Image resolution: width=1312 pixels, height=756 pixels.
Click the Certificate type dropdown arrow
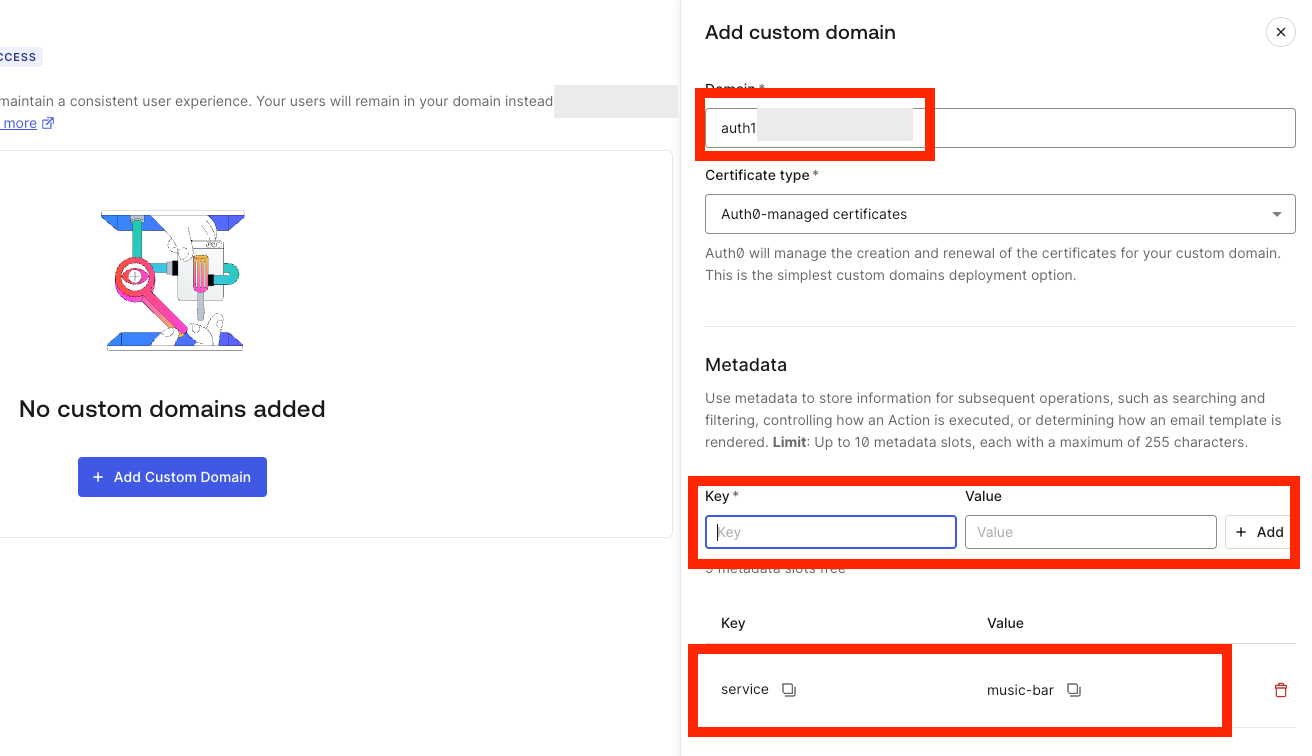[x=1276, y=214]
